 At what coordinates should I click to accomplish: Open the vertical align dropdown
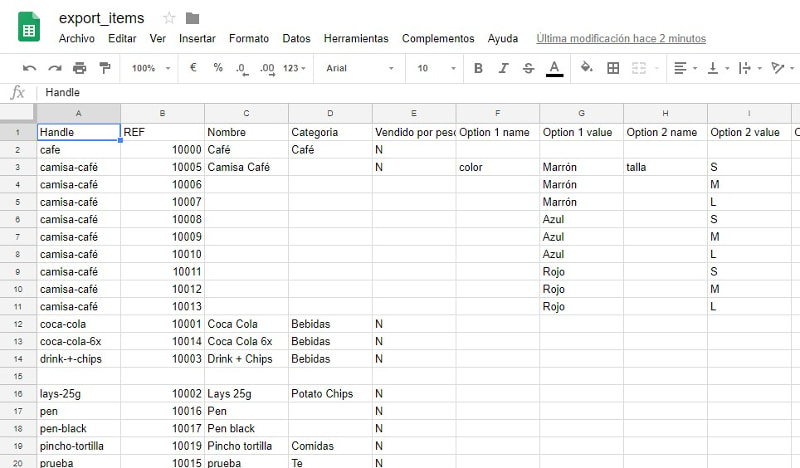coord(718,68)
